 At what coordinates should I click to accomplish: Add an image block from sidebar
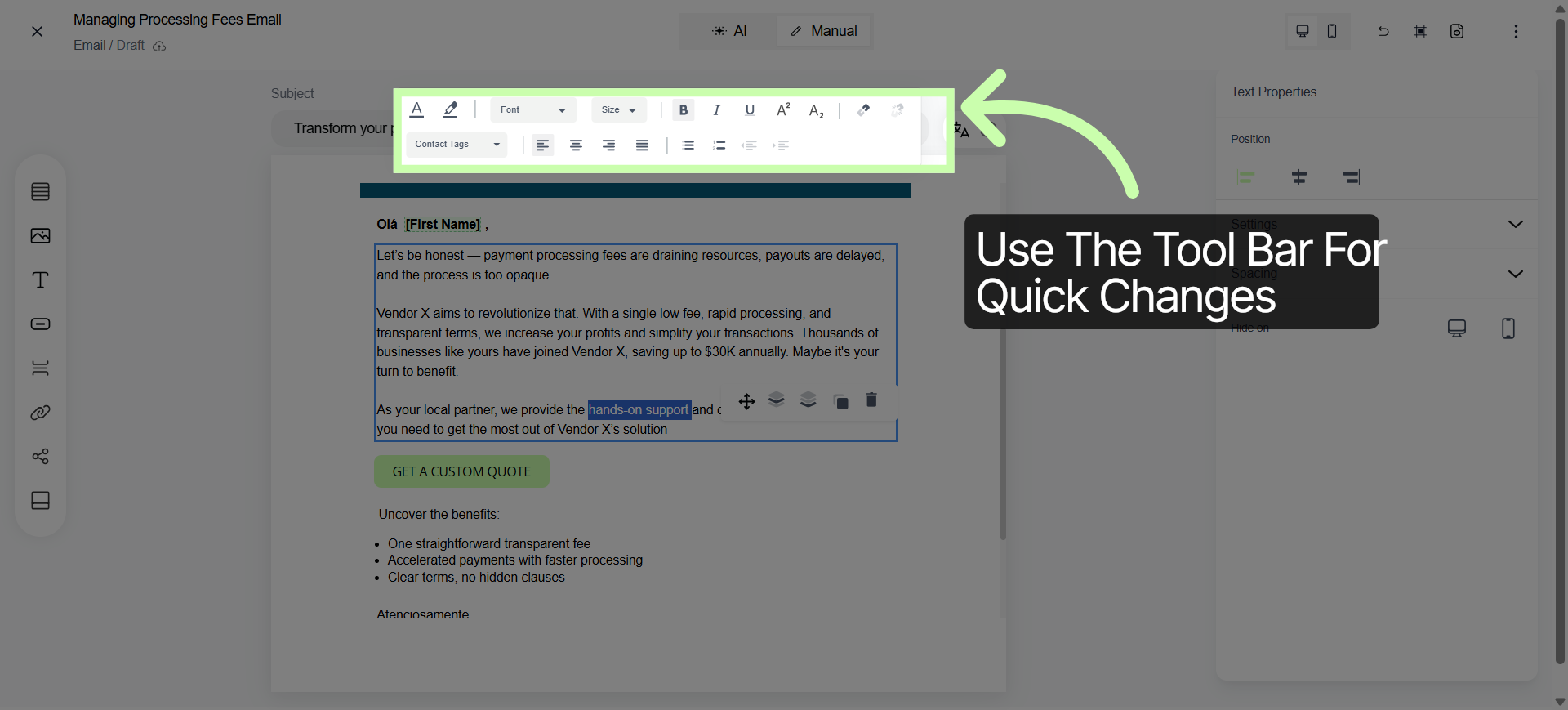coord(40,235)
